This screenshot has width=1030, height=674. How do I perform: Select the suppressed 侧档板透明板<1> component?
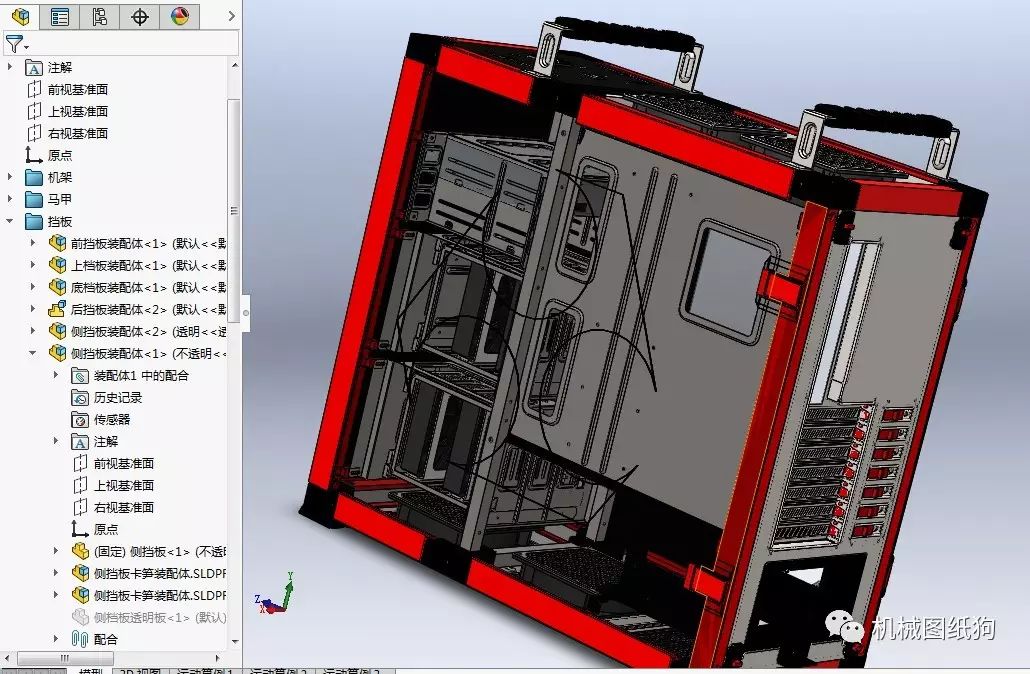[x=149, y=617]
